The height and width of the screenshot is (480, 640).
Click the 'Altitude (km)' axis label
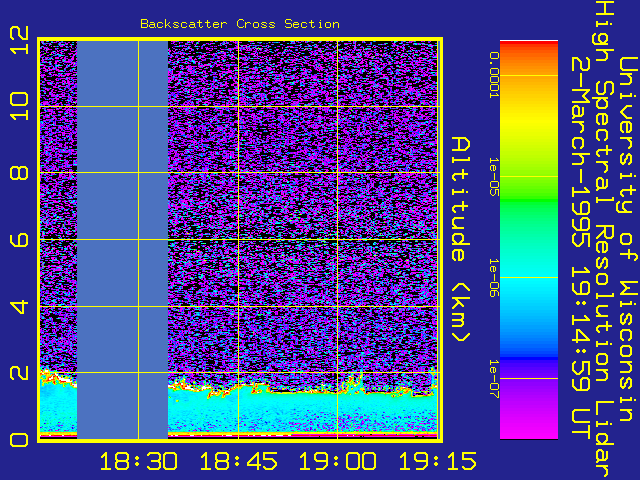461,240
